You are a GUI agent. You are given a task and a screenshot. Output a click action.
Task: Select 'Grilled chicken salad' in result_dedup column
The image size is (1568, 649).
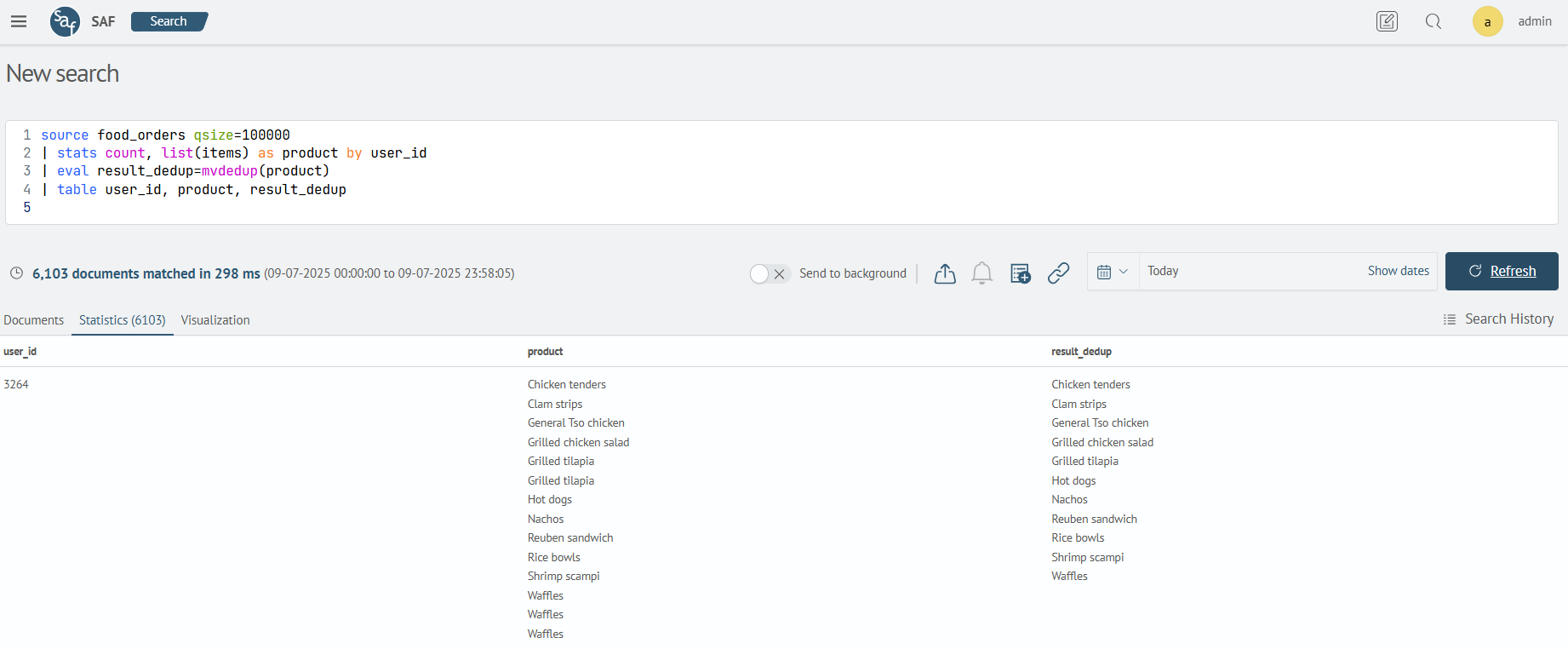coord(1102,443)
